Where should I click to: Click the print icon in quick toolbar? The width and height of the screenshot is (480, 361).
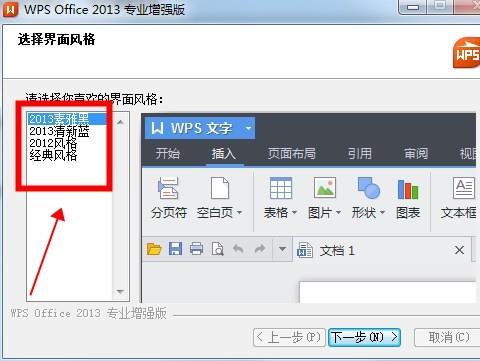pyautogui.click(x=196, y=249)
